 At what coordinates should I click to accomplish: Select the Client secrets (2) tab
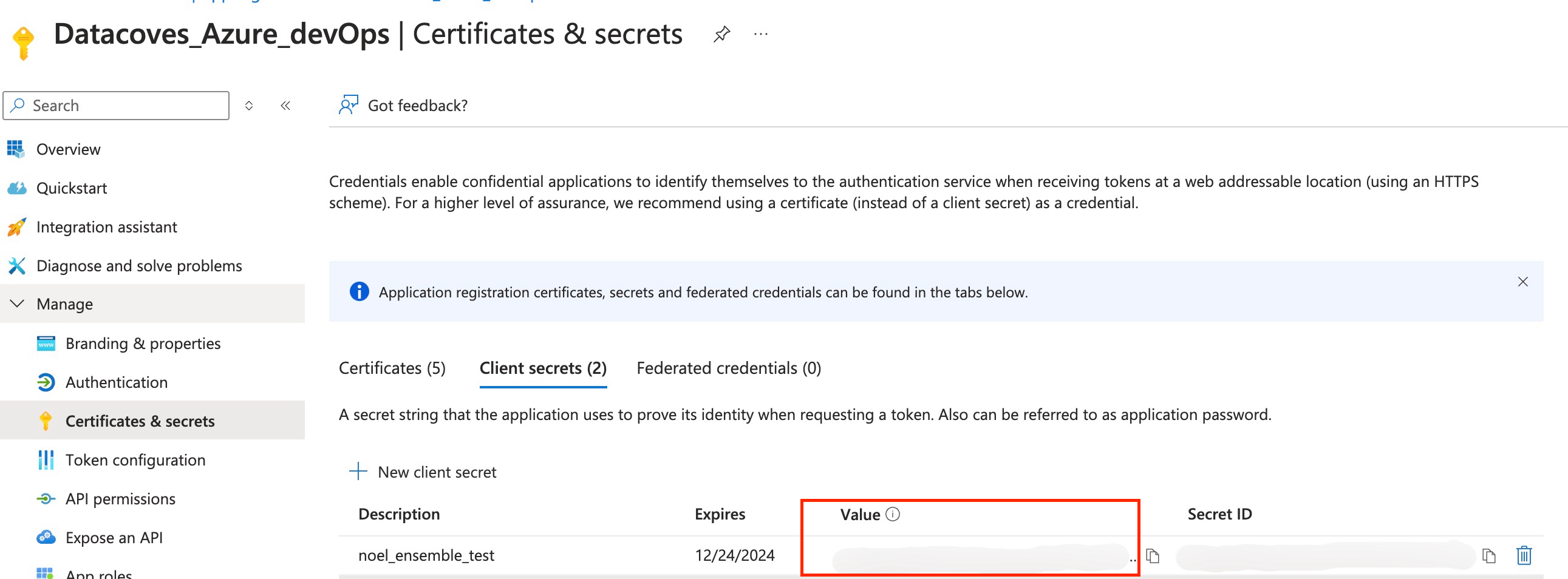543,368
